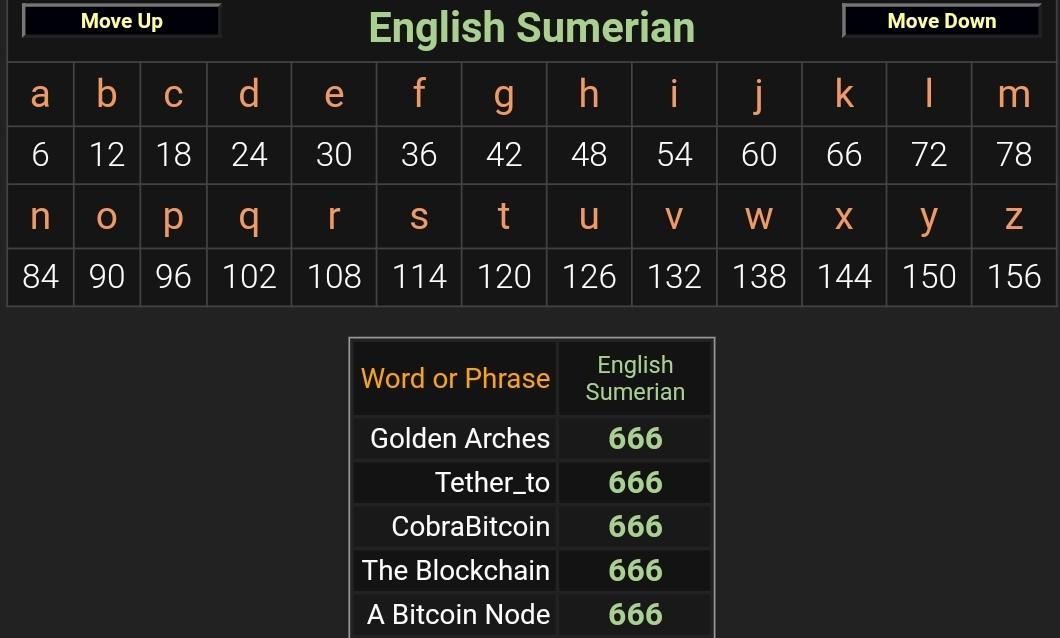The height and width of the screenshot is (638, 1060).
Task: Select the letter n cell
Action: pos(40,217)
